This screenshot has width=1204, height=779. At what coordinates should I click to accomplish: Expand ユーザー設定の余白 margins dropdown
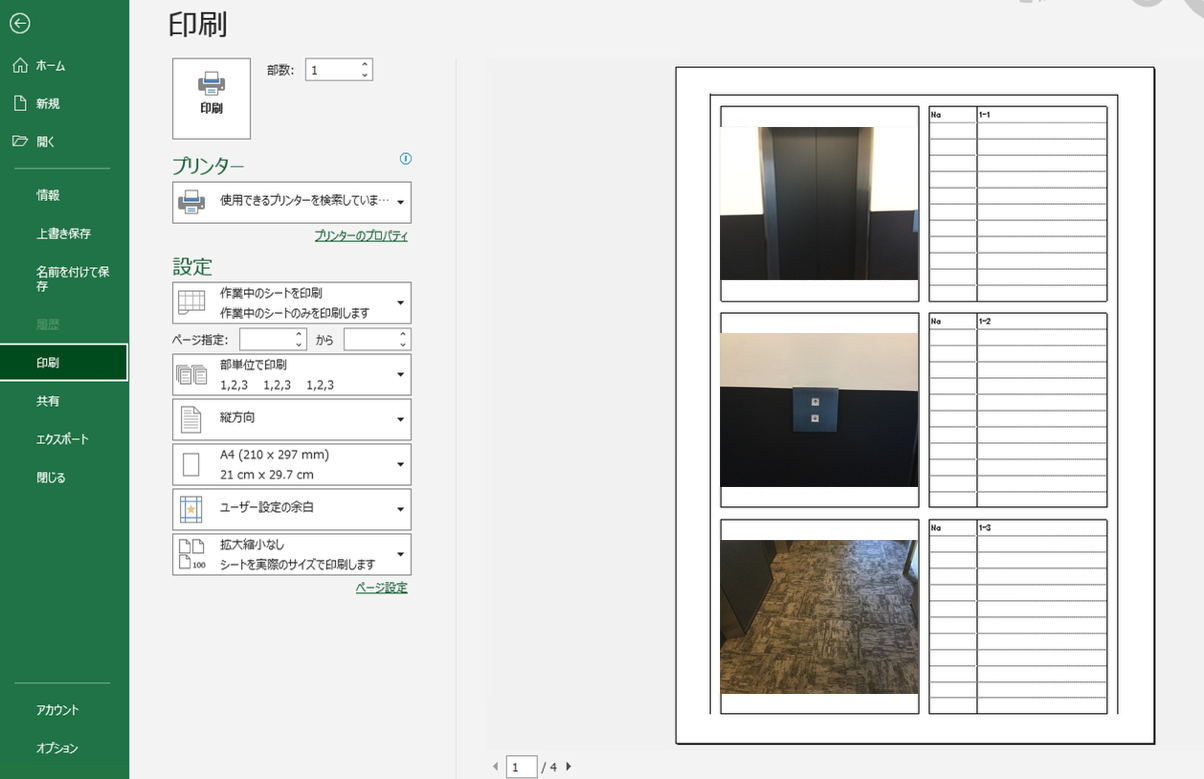coord(292,509)
